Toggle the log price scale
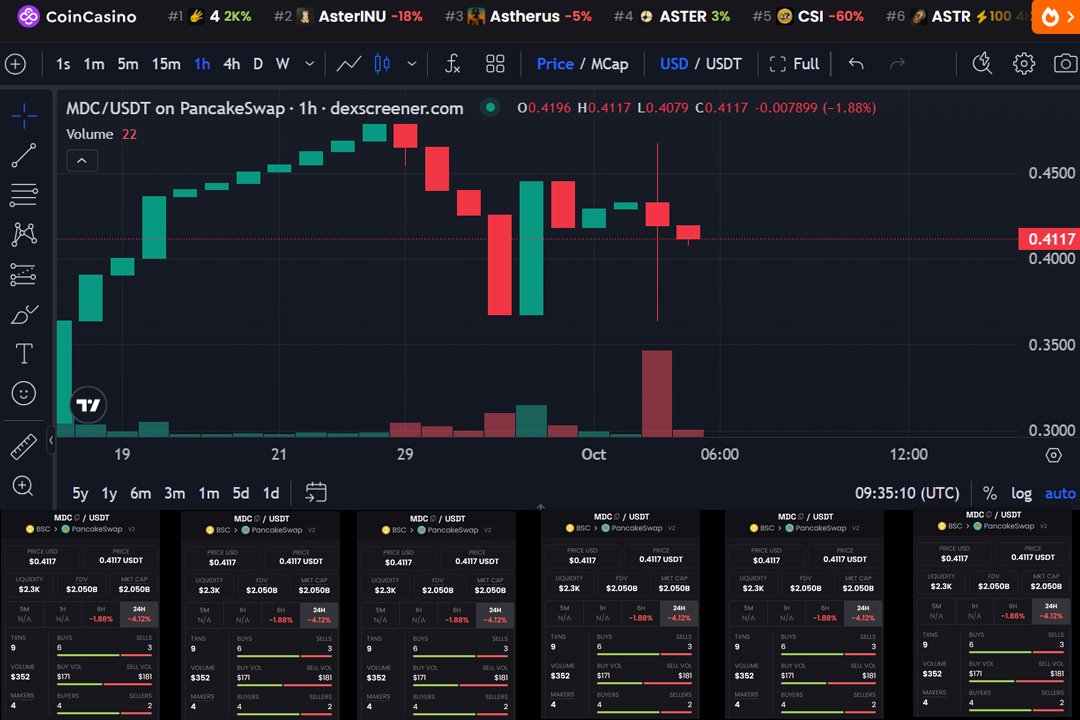The image size is (1080, 720). [1021, 493]
